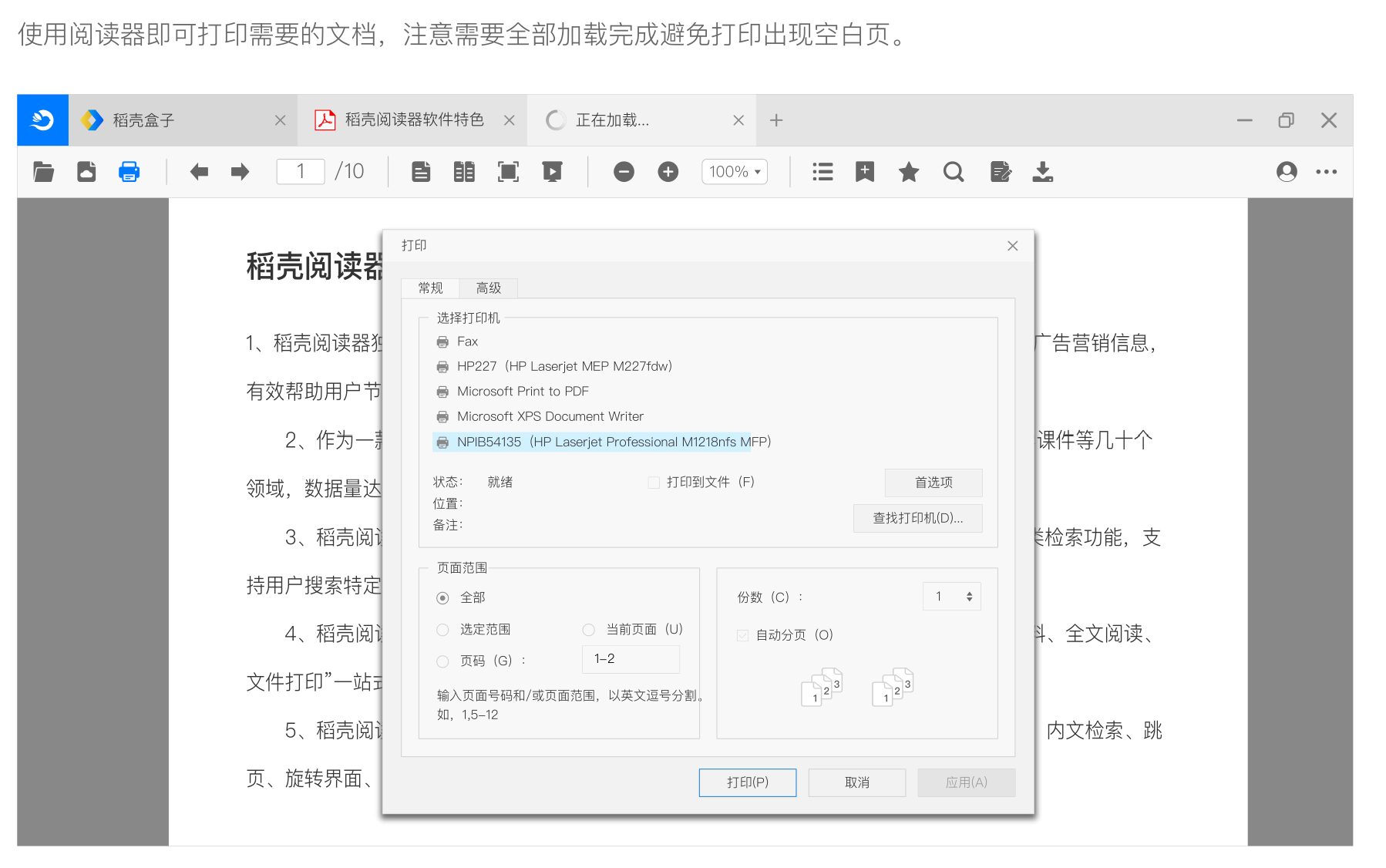Open a new tab with plus icon

[776, 120]
